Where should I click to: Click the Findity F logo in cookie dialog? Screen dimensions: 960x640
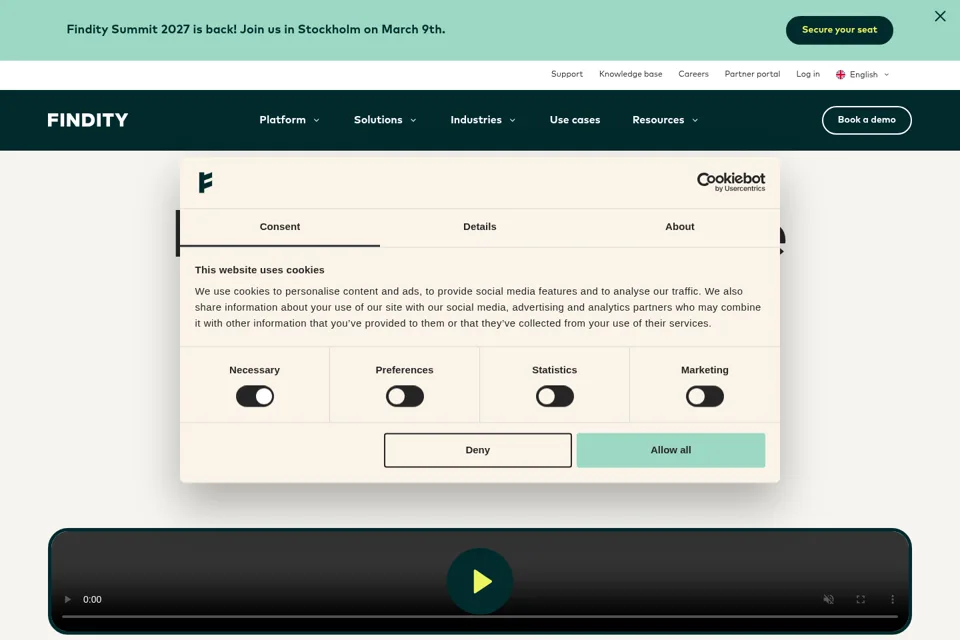206,183
